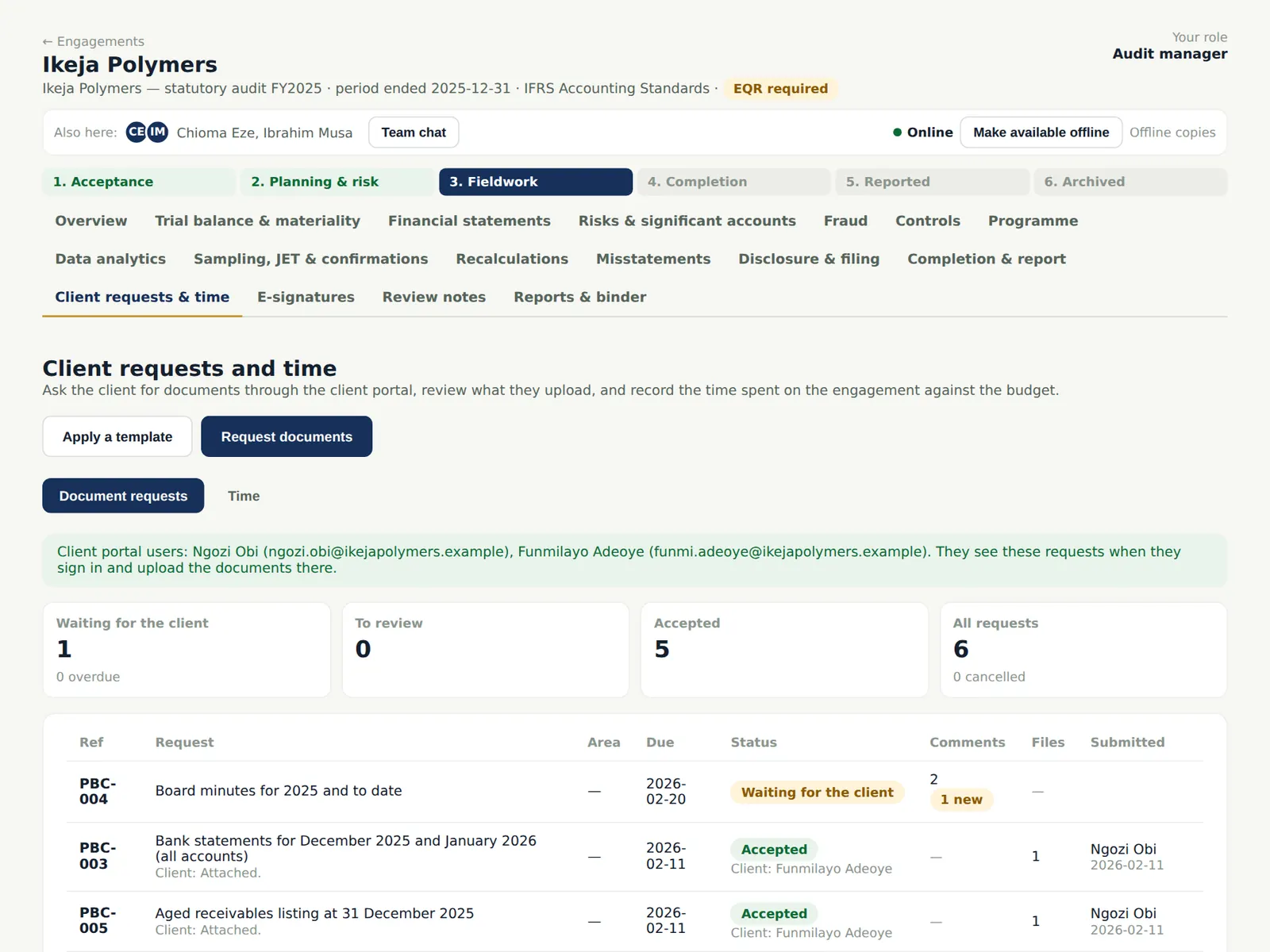Open the Accepted requests summary card
The image size is (1270, 952).
(x=784, y=650)
